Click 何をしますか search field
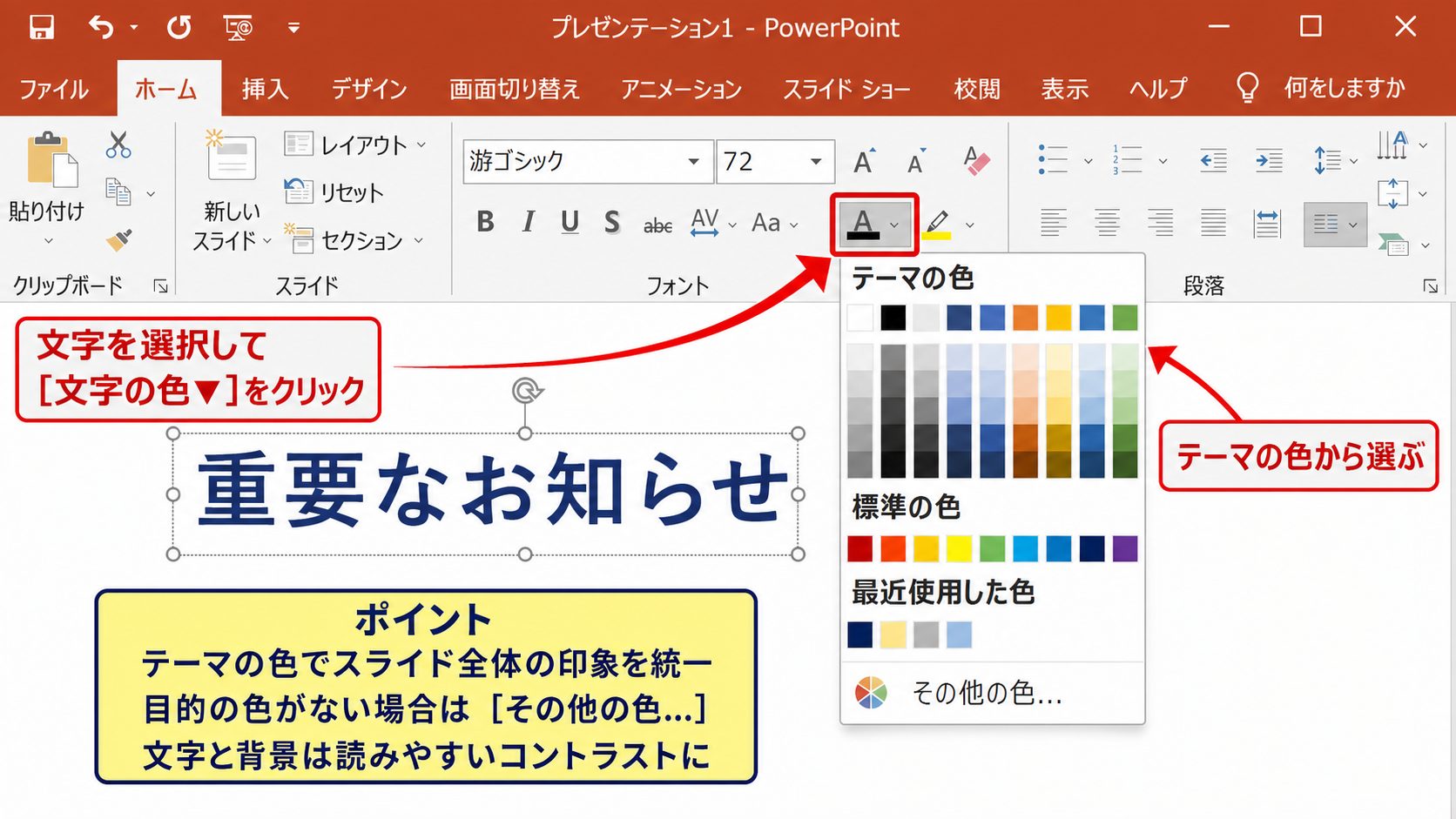This screenshot has width=1456, height=819. tap(1345, 88)
